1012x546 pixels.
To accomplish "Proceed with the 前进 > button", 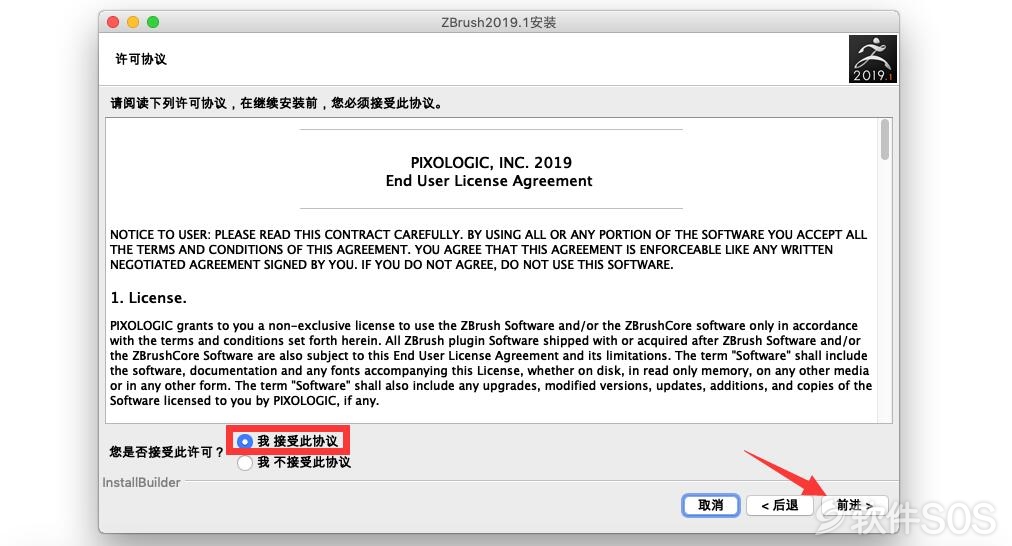I will (855, 505).
